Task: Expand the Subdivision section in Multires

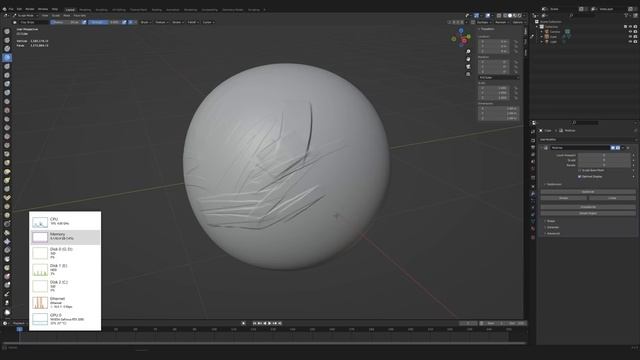Action: [553, 184]
